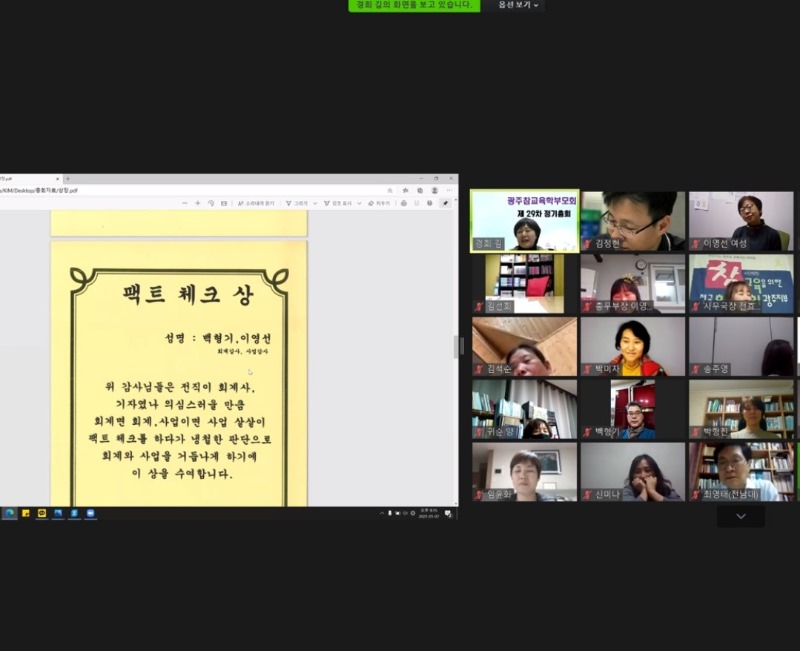Viewport: 800px width, 651px height.
Task: Select the Draw (그리기) tool
Action: (x=296, y=203)
